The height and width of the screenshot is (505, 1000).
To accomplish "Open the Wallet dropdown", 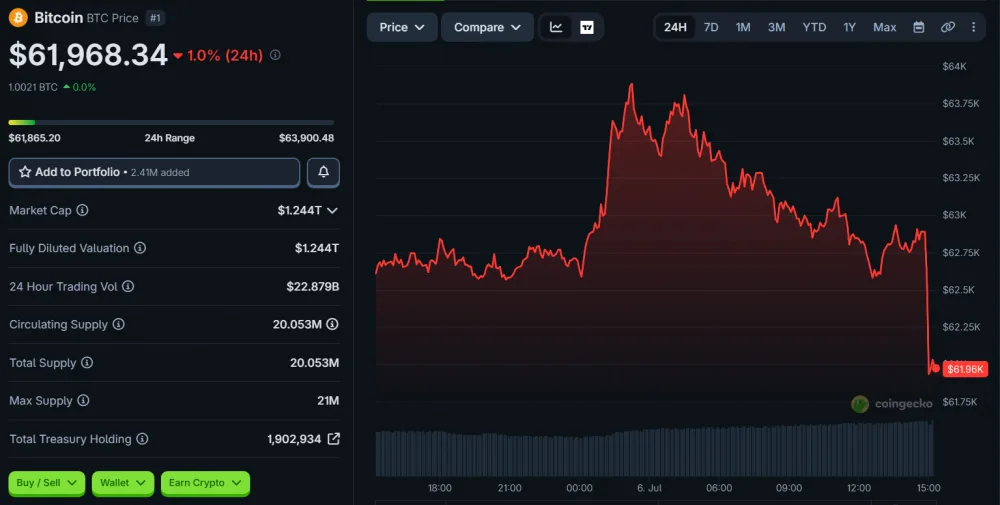I will coord(123,483).
